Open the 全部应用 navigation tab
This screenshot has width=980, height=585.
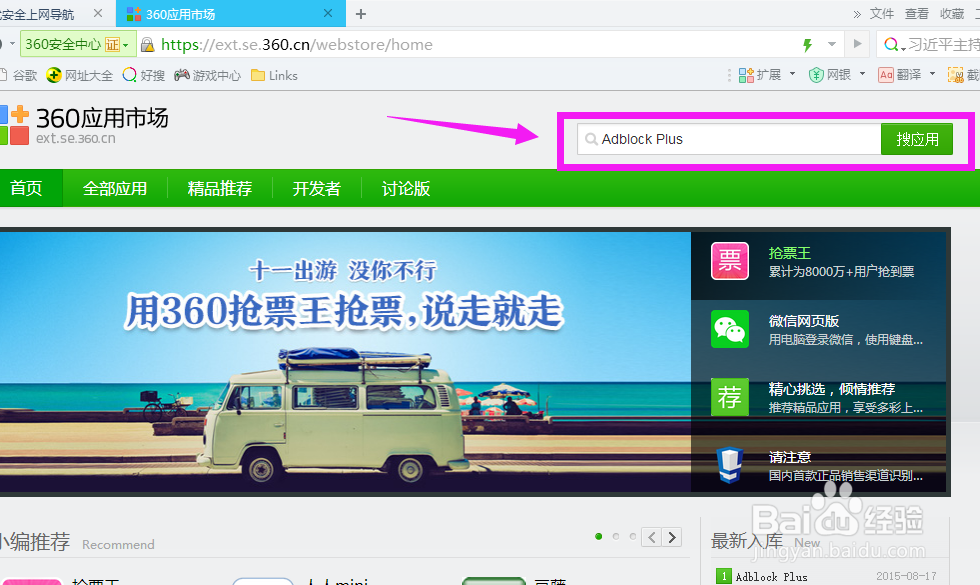(x=115, y=188)
